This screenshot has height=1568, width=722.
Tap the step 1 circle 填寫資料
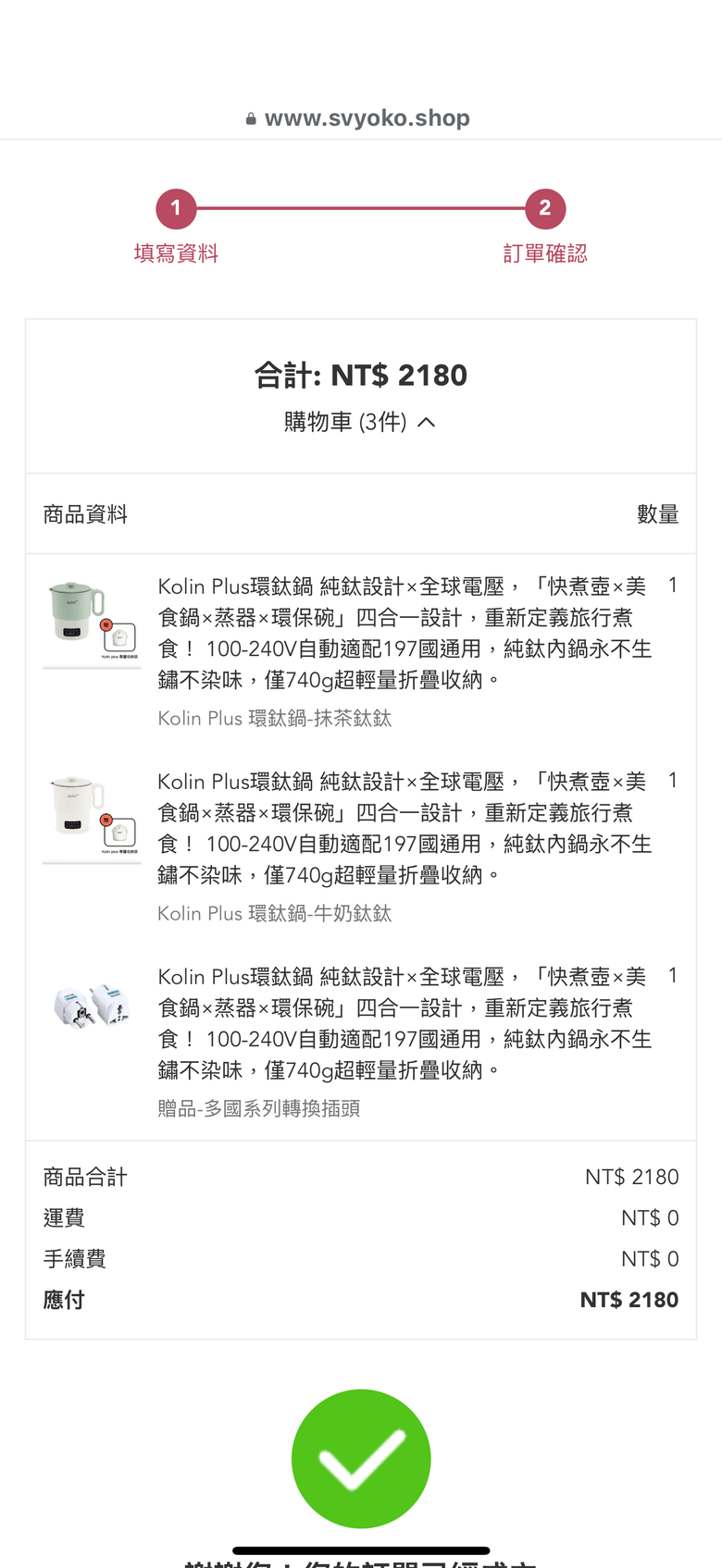pyautogui.click(x=176, y=209)
